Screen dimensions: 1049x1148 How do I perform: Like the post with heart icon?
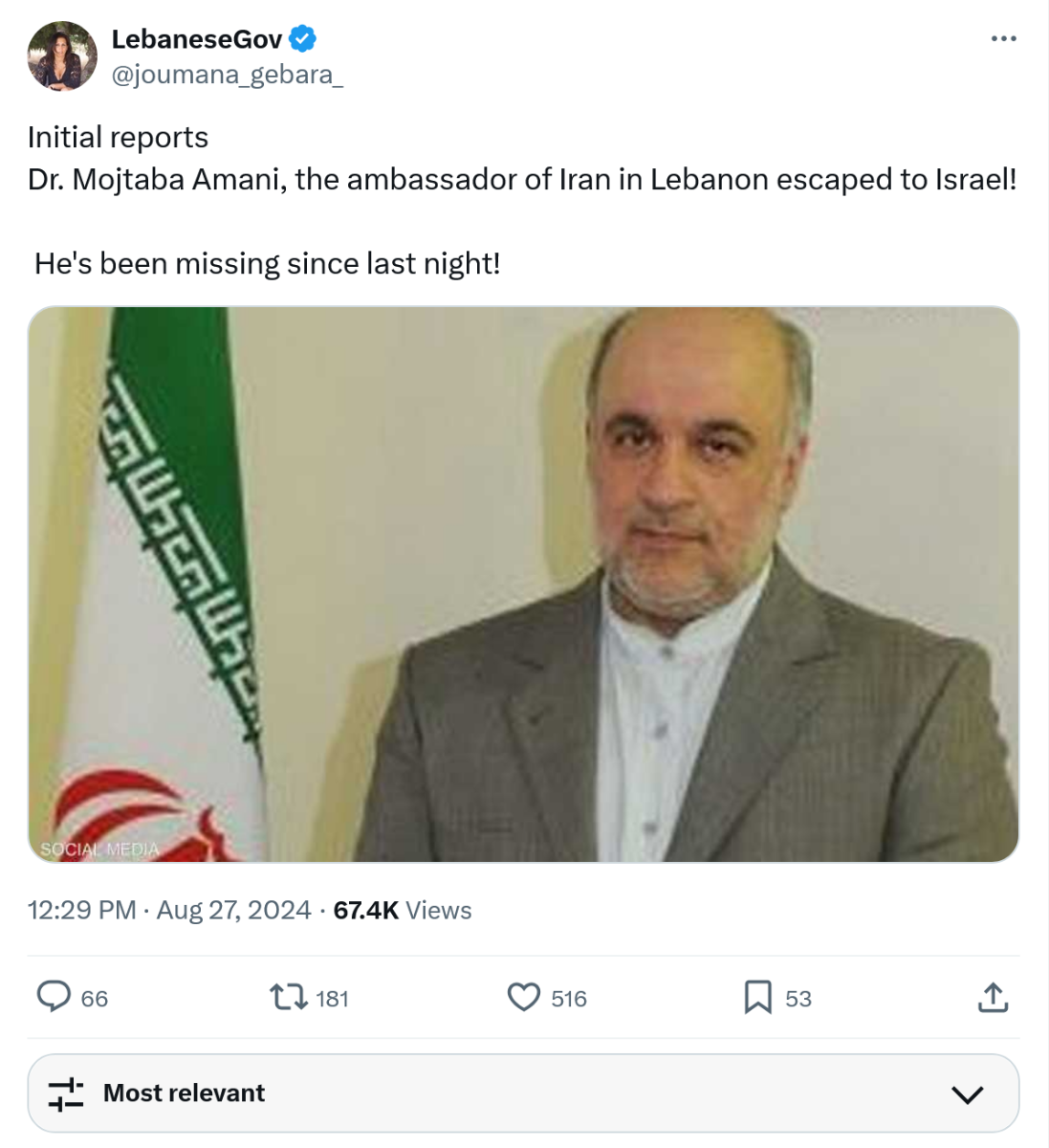pyautogui.click(x=523, y=998)
